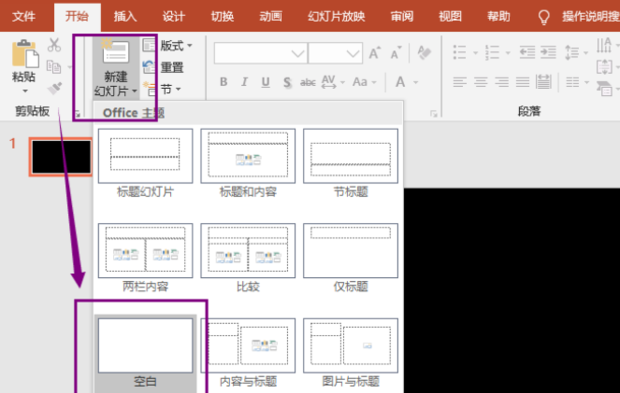Click the Paste clipboard icon
This screenshot has width=620, height=393.
pyautogui.click(x=25, y=54)
